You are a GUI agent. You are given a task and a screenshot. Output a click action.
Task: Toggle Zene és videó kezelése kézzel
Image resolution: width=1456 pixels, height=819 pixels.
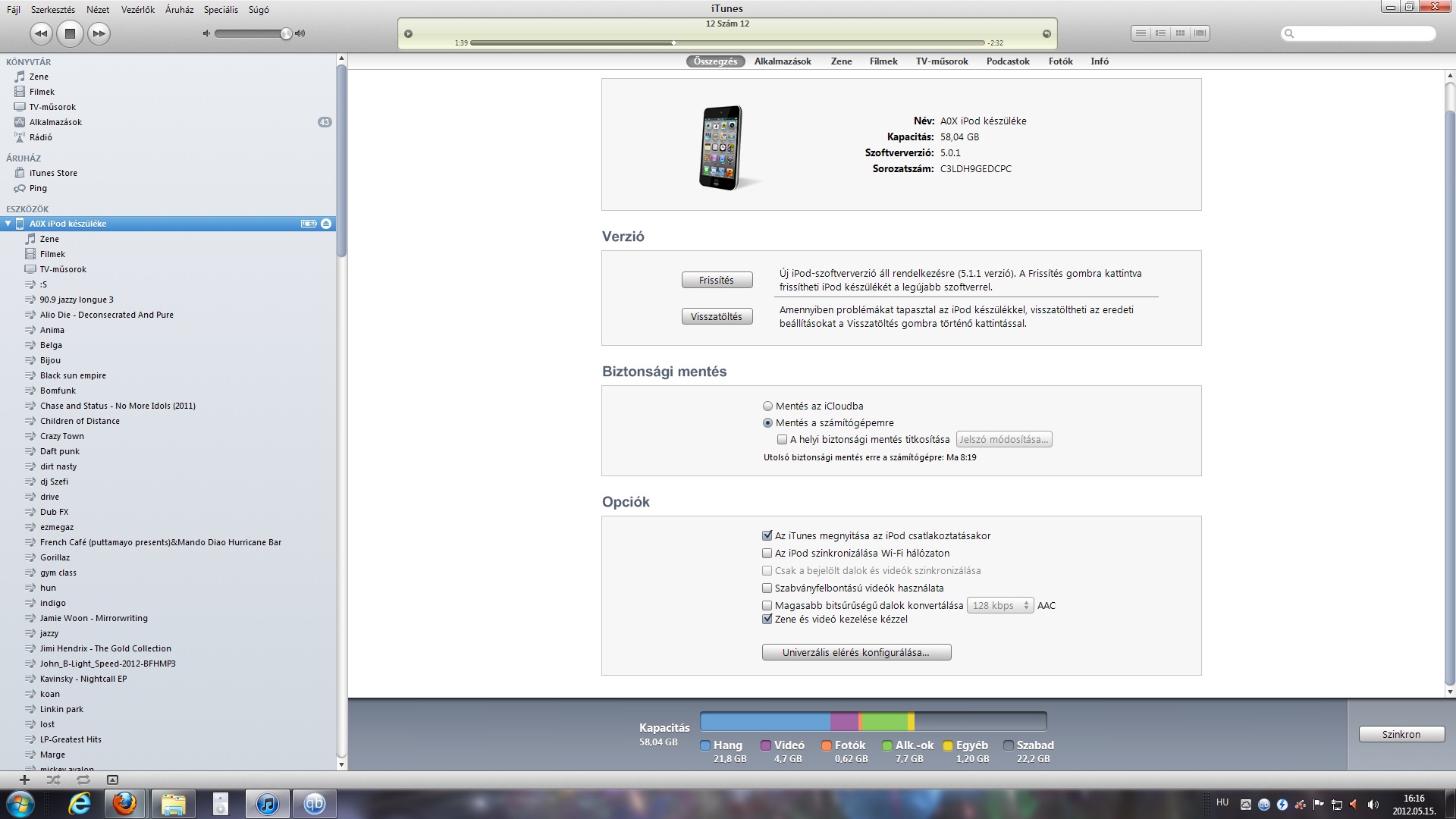click(767, 620)
